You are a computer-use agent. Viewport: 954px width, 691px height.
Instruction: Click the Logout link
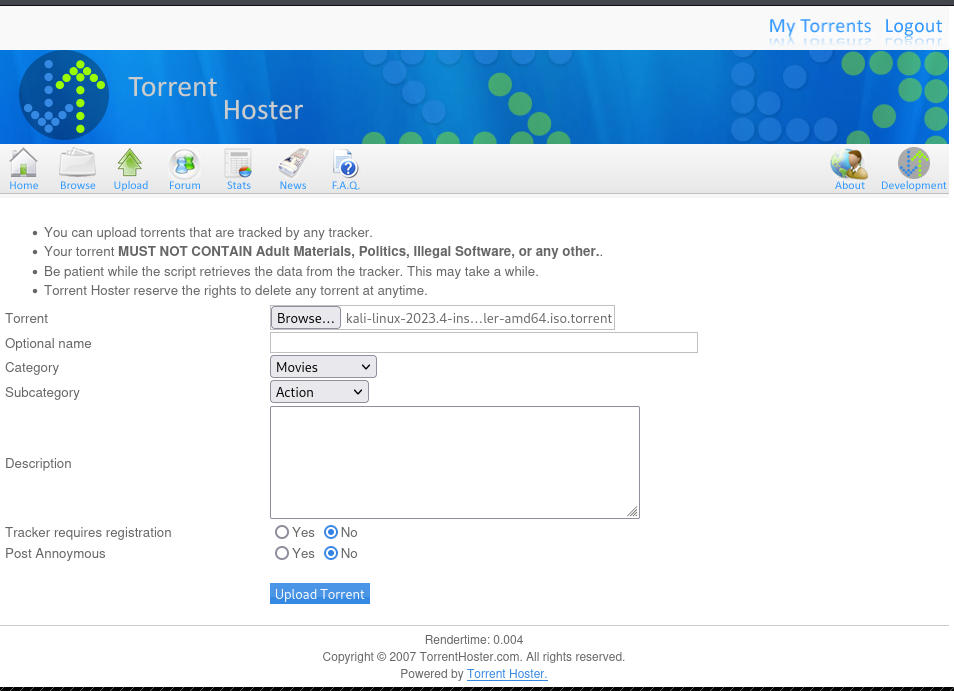(913, 26)
